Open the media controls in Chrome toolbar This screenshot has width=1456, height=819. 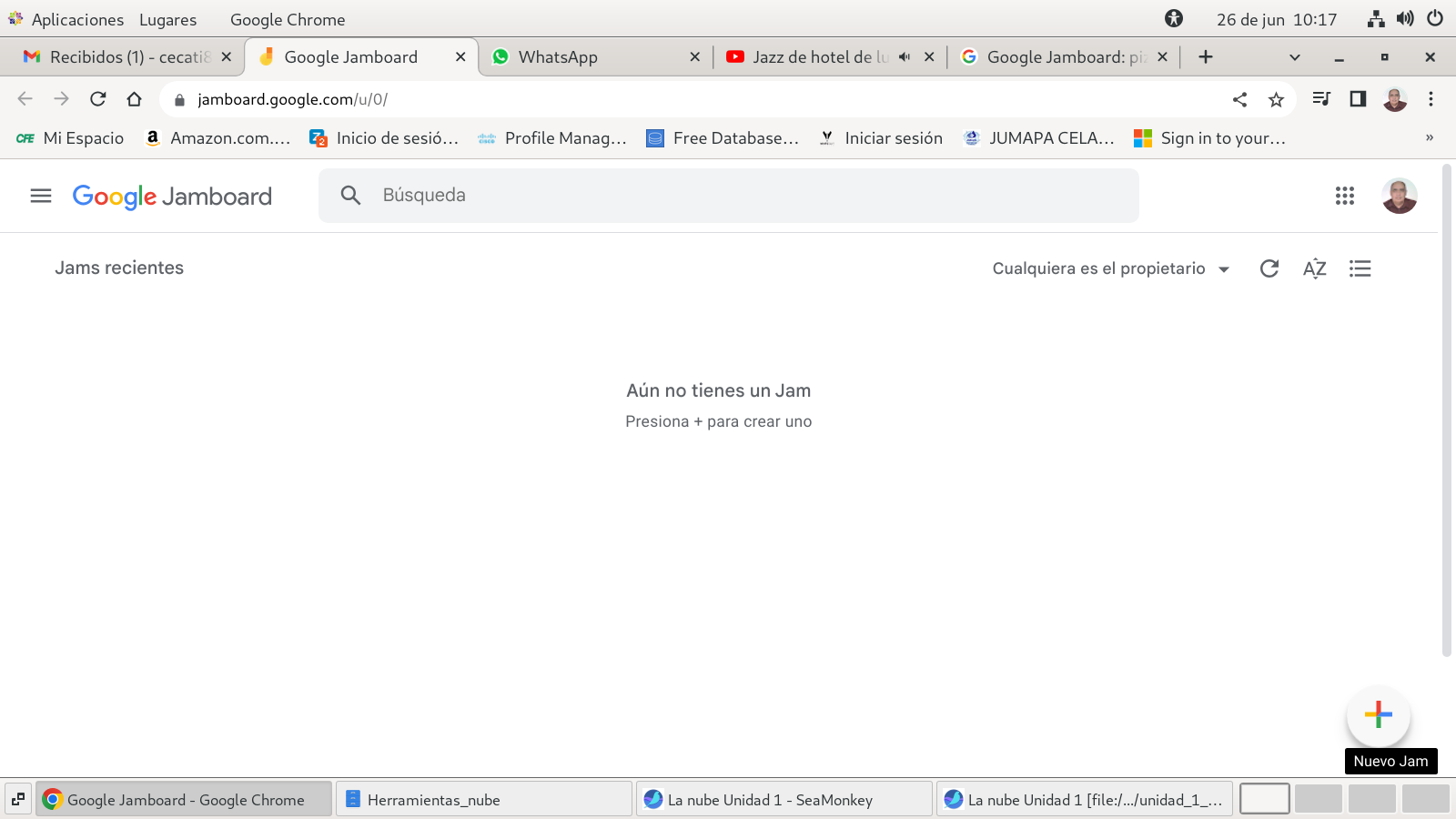click(x=1321, y=99)
